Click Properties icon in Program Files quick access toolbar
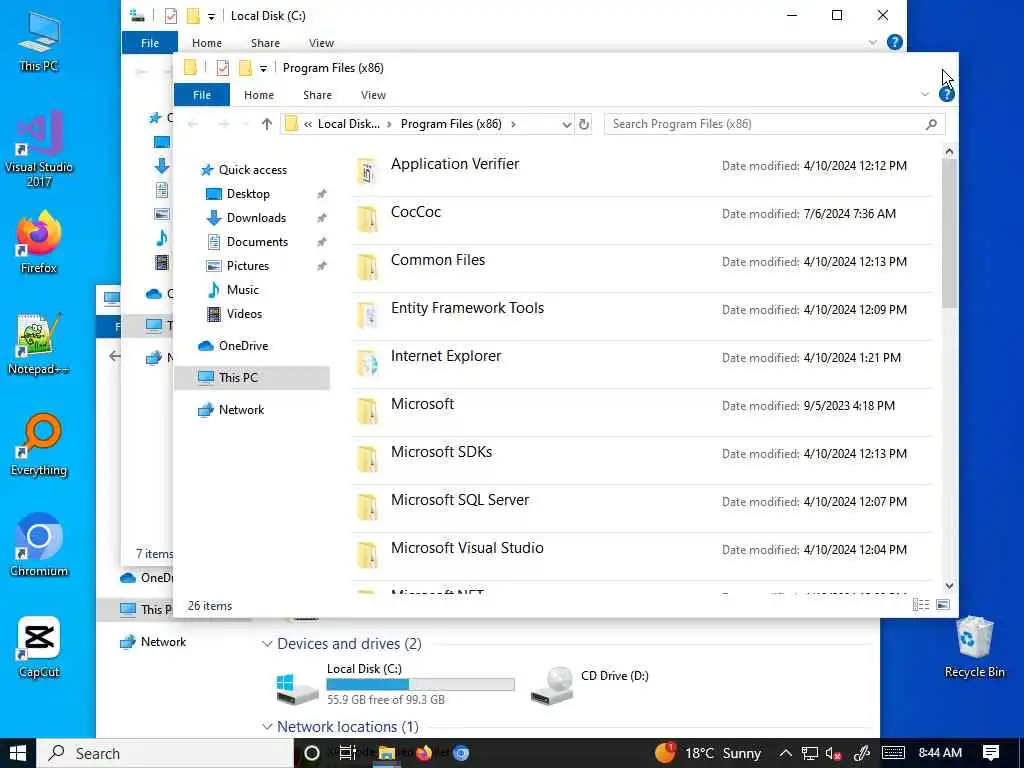Image resolution: width=1024 pixels, height=768 pixels. (x=223, y=68)
